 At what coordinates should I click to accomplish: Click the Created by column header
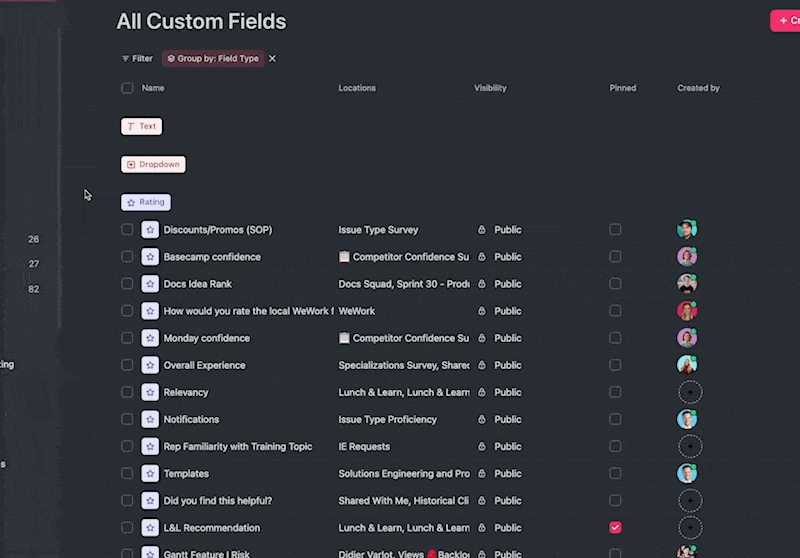click(x=698, y=88)
